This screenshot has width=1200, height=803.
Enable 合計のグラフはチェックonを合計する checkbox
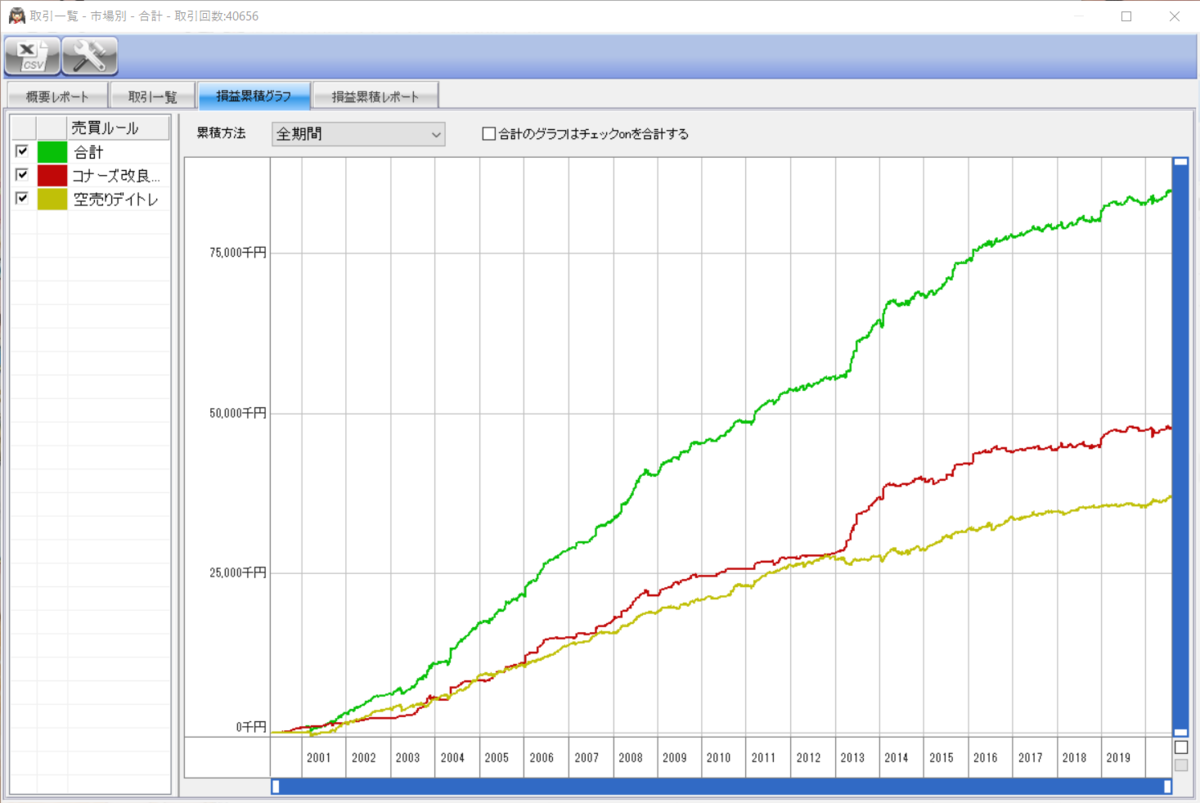(489, 134)
